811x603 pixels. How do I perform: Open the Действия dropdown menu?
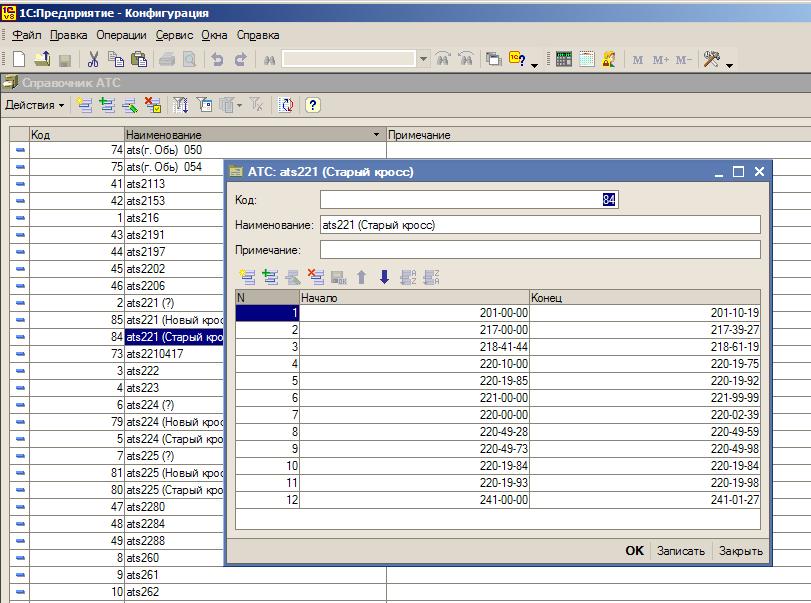tap(35, 105)
